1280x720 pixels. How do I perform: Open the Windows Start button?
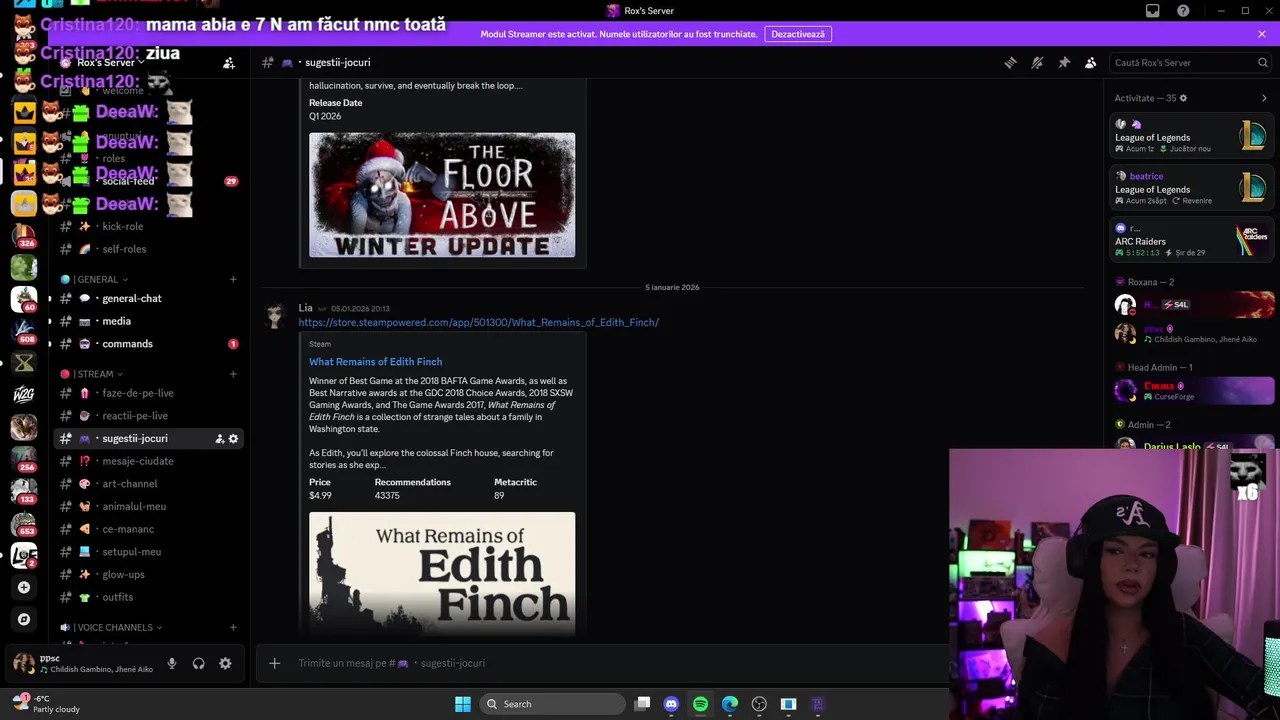pyautogui.click(x=463, y=704)
